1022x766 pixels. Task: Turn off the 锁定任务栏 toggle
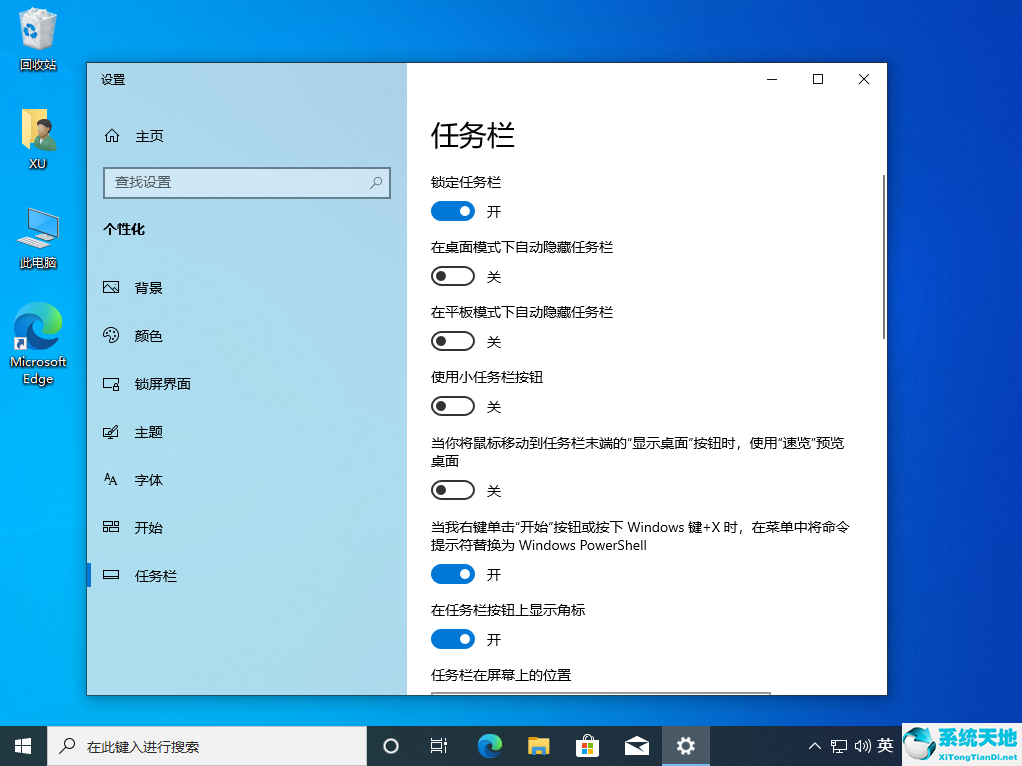pos(452,211)
